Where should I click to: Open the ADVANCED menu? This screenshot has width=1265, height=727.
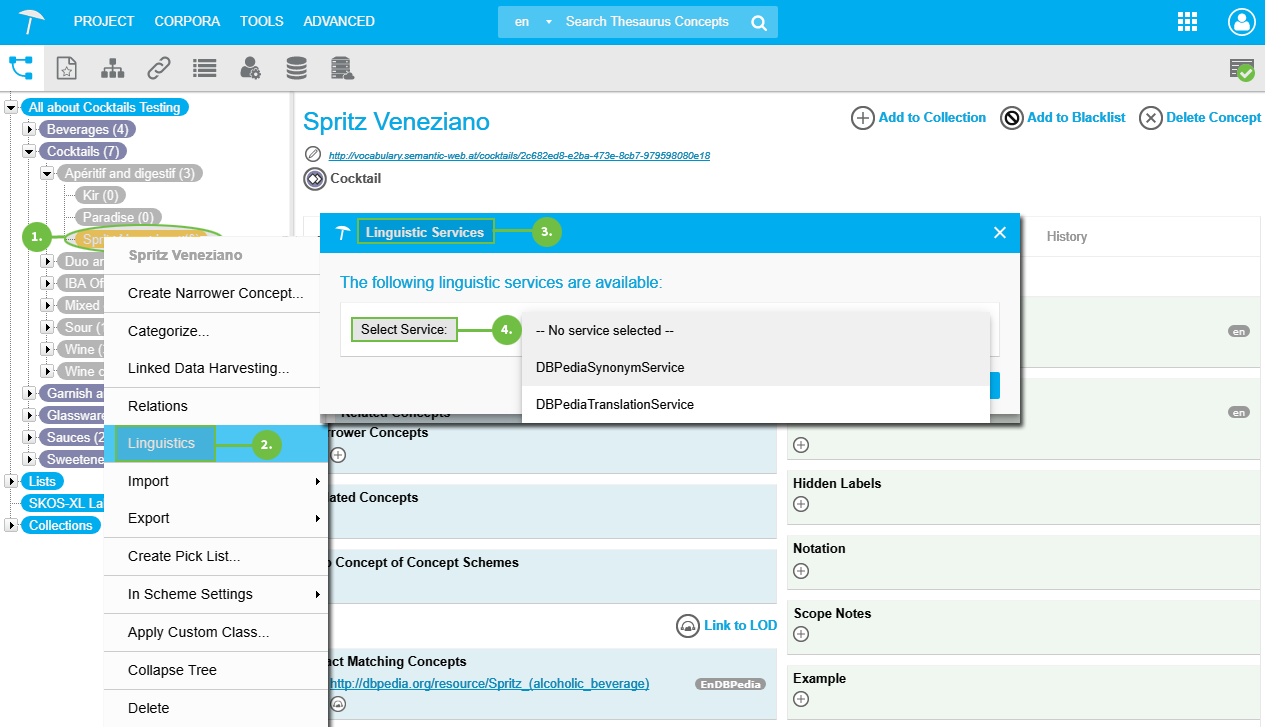[x=339, y=21]
